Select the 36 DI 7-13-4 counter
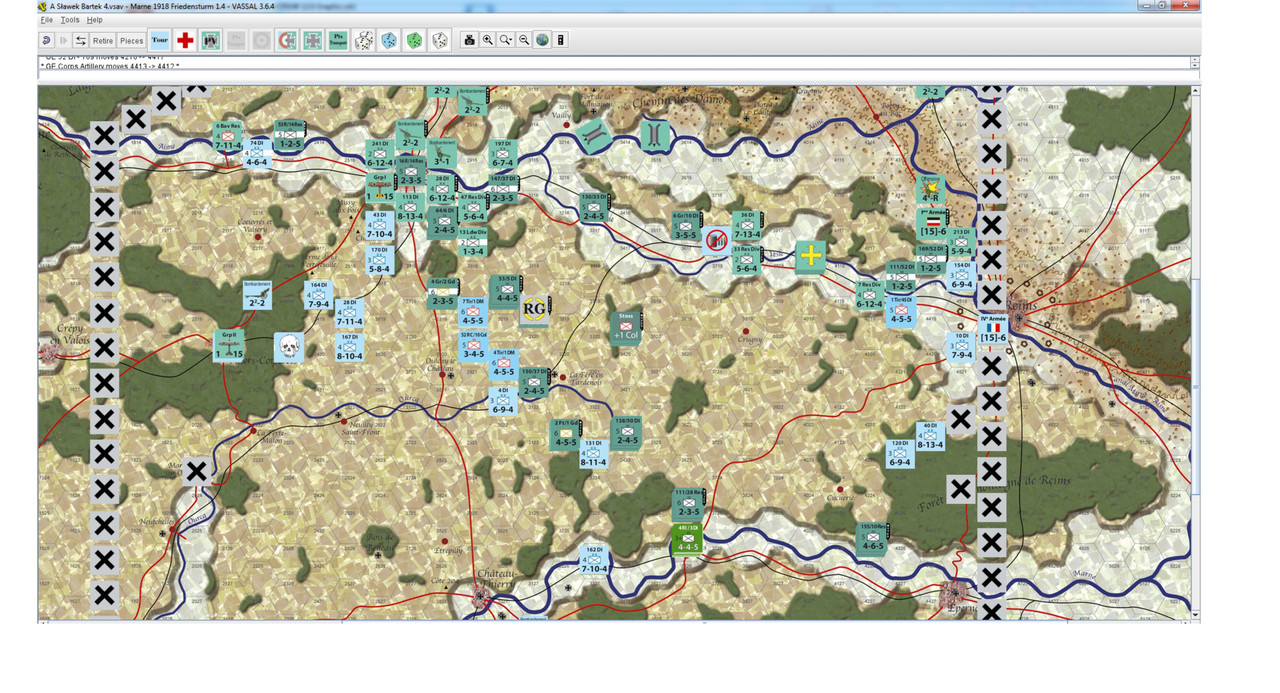This screenshot has width=1280, height=693. coord(746,225)
